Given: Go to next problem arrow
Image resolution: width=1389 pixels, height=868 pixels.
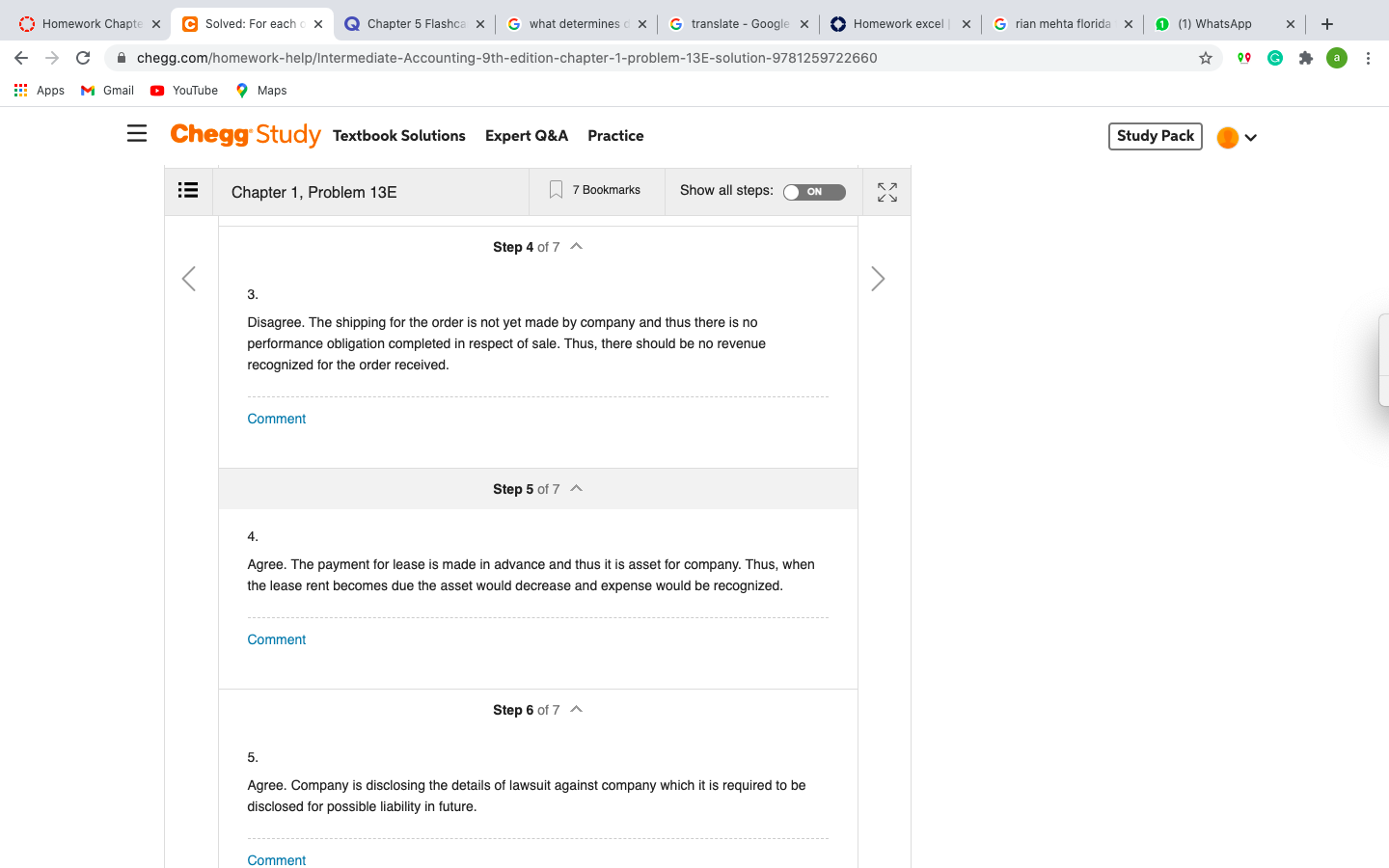Looking at the screenshot, I should 878,279.
